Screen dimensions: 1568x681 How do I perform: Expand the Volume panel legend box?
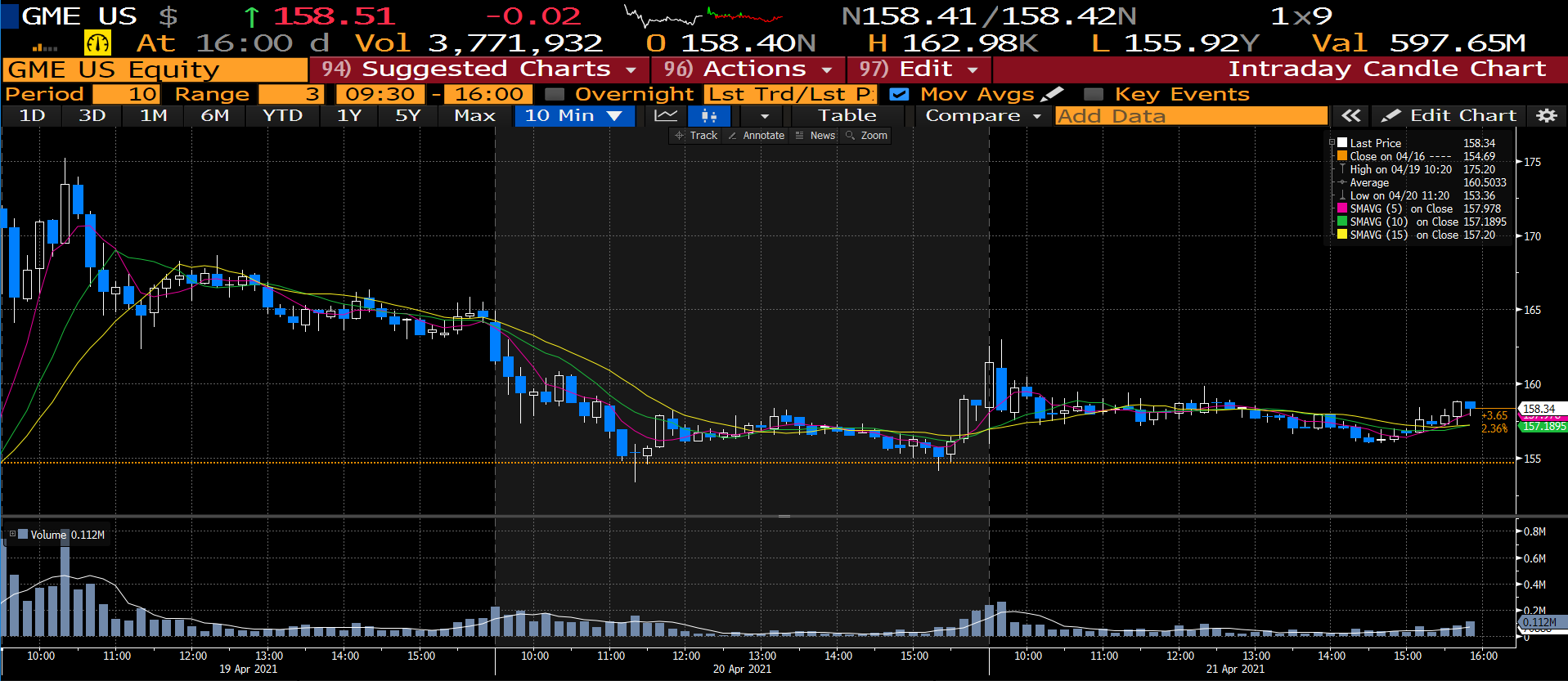point(12,534)
